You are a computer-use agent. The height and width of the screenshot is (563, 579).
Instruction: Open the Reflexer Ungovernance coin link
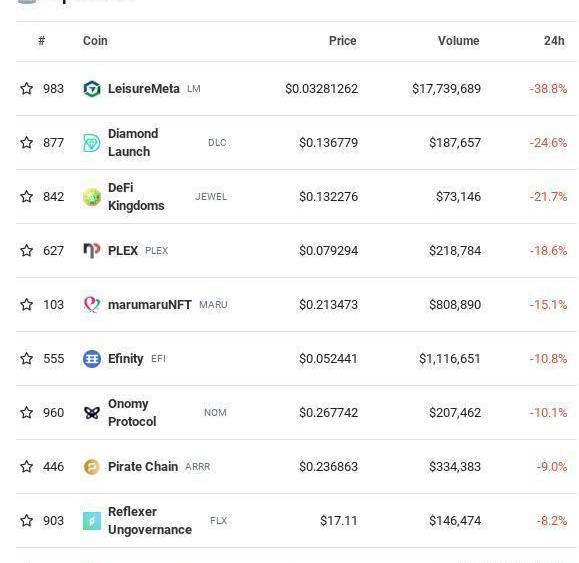coord(150,521)
